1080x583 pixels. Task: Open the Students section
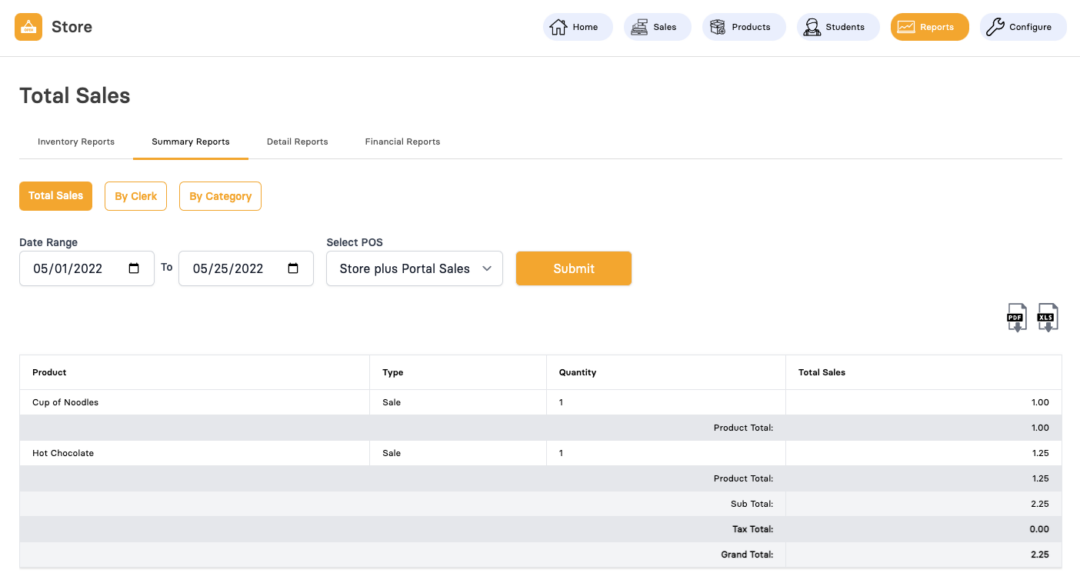(838, 27)
